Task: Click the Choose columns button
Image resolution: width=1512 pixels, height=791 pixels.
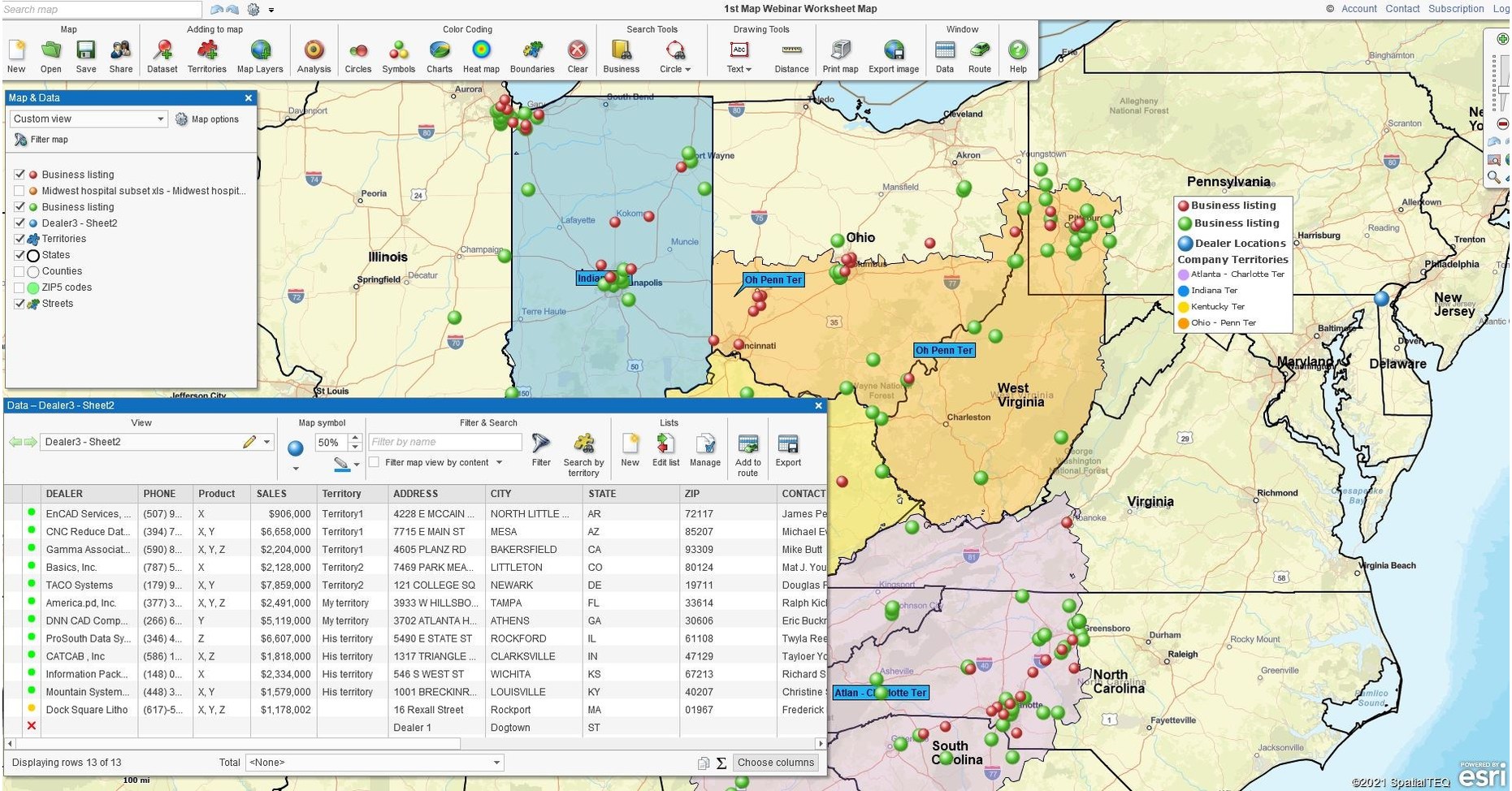Action: coord(775,763)
